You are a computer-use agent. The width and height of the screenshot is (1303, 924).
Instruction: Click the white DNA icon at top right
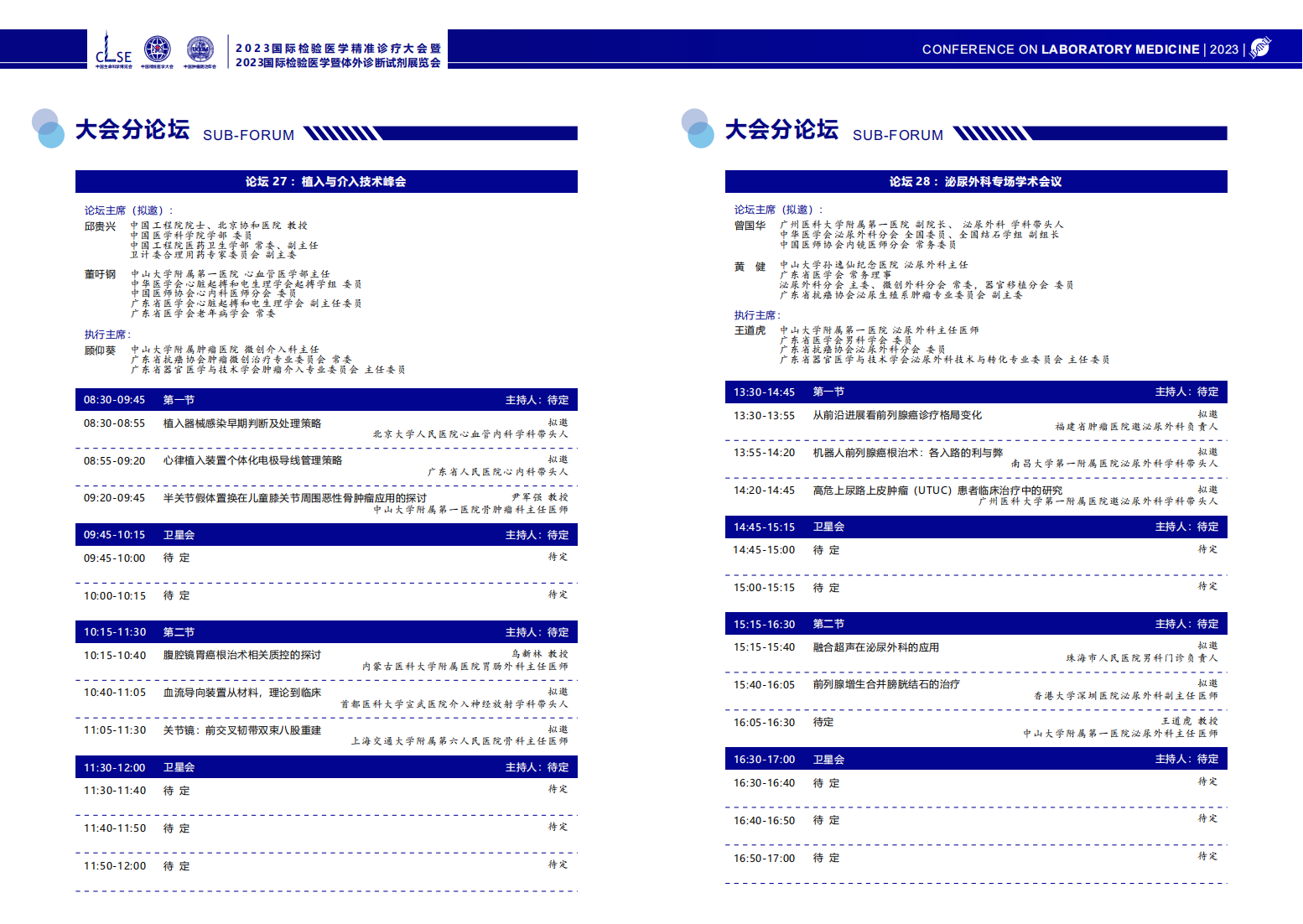[x=1260, y=48]
